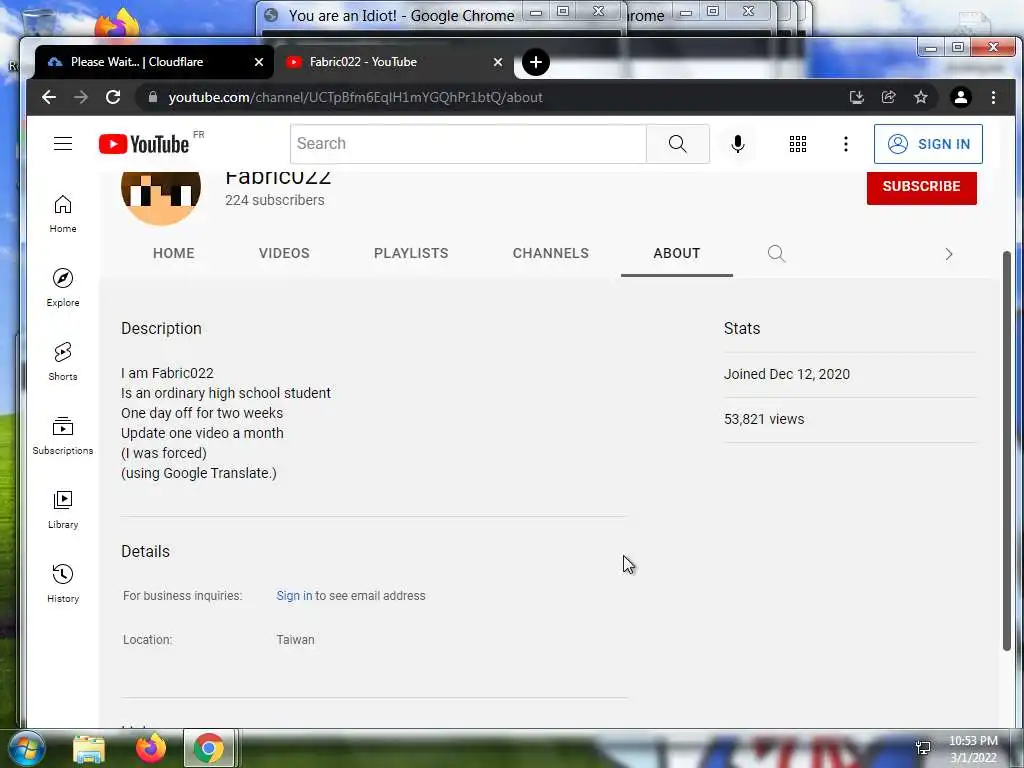Screen dimensions: 1024x768
Task: Click the Chrome taskbar icon
Action: 208,748
